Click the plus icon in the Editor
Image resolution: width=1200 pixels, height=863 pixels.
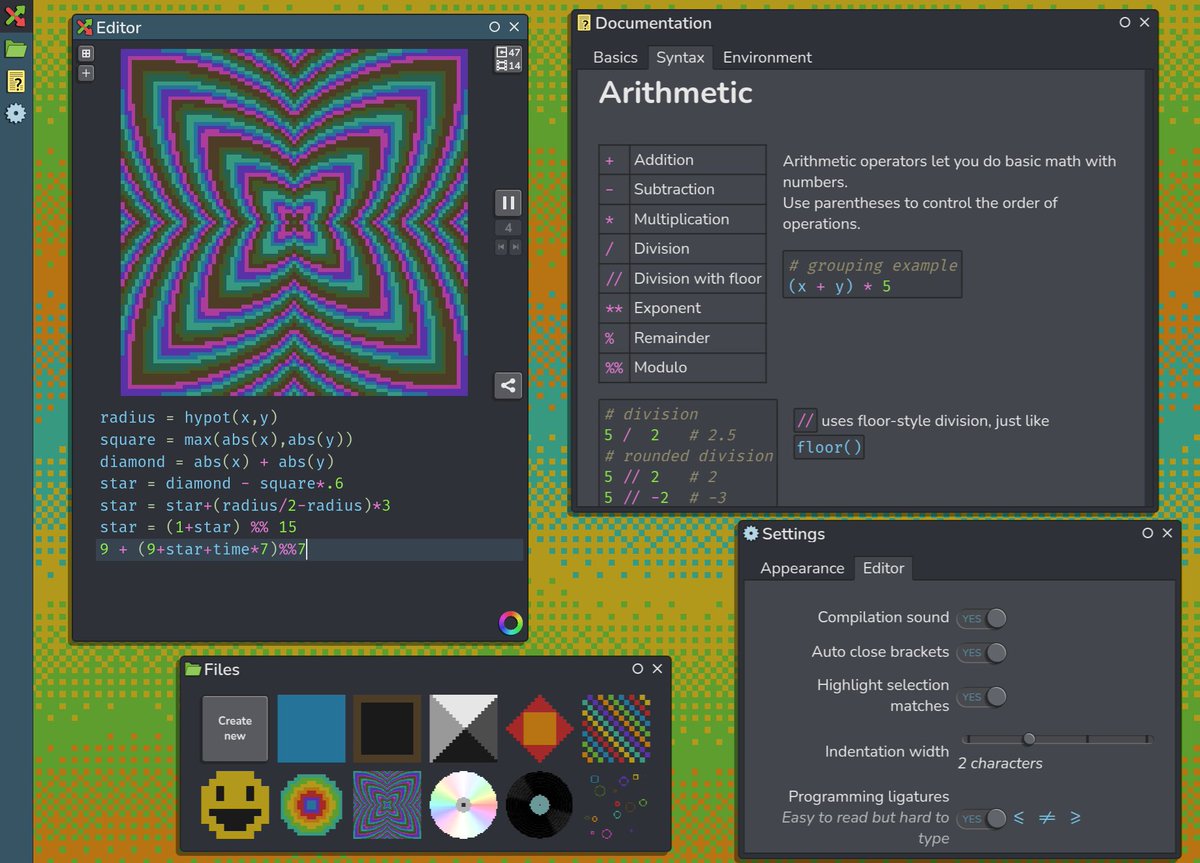click(86, 73)
